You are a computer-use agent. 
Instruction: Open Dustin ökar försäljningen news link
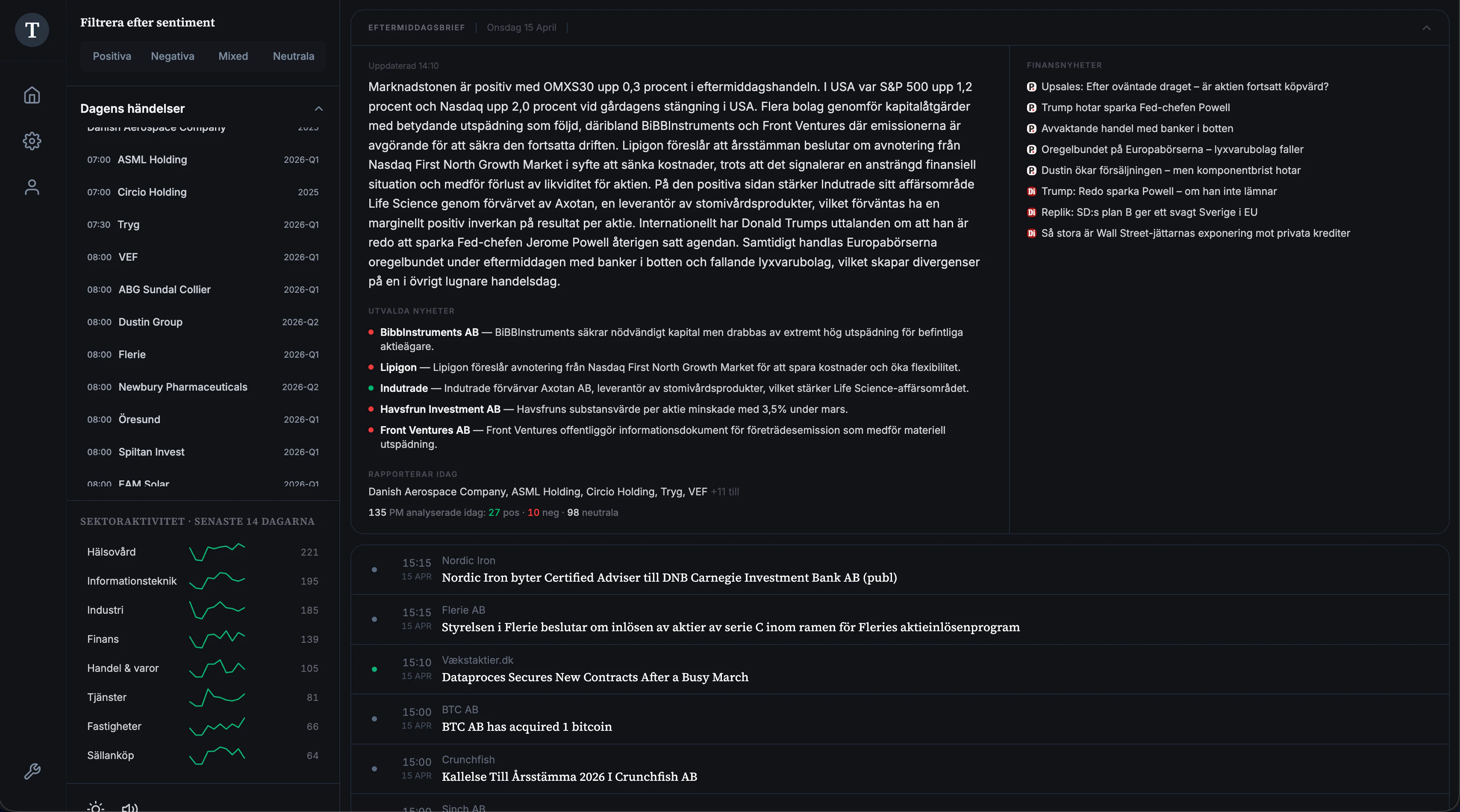click(x=1170, y=171)
